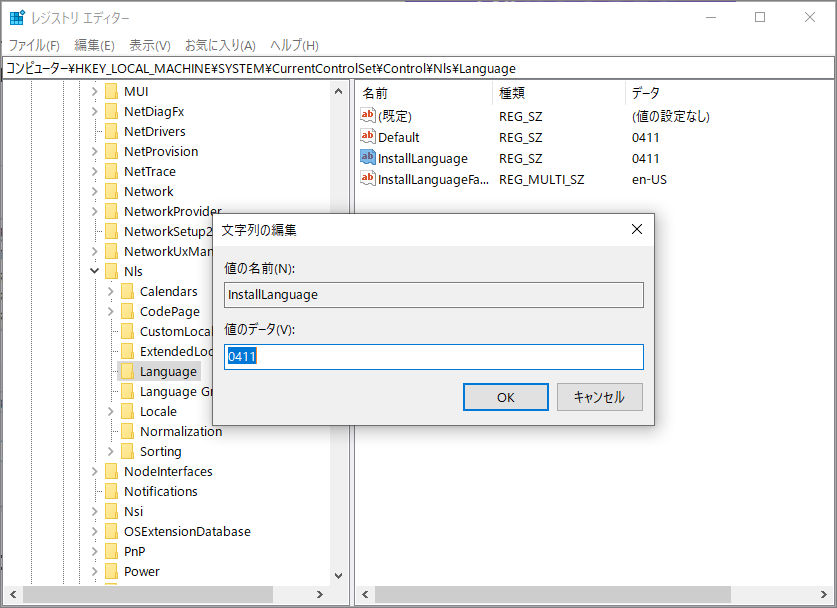
Task: Click the Notifications folder icon
Action: [112, 492]
